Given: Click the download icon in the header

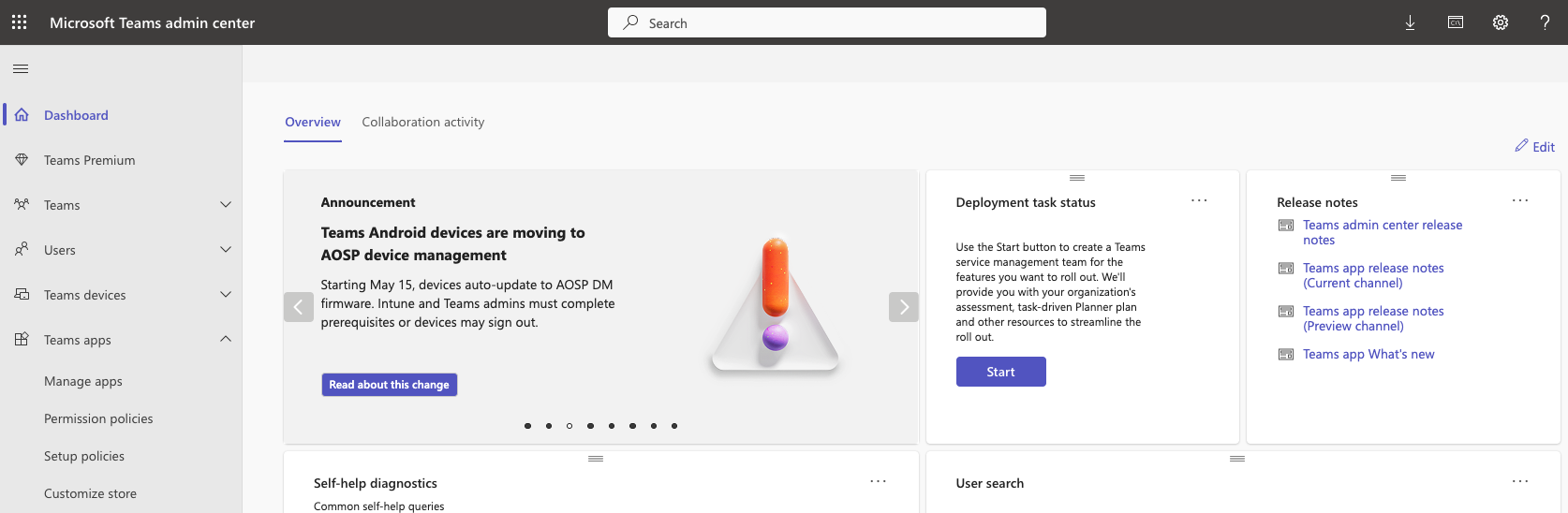Looking at the screenshot, I should click(x=1410, y=22).
